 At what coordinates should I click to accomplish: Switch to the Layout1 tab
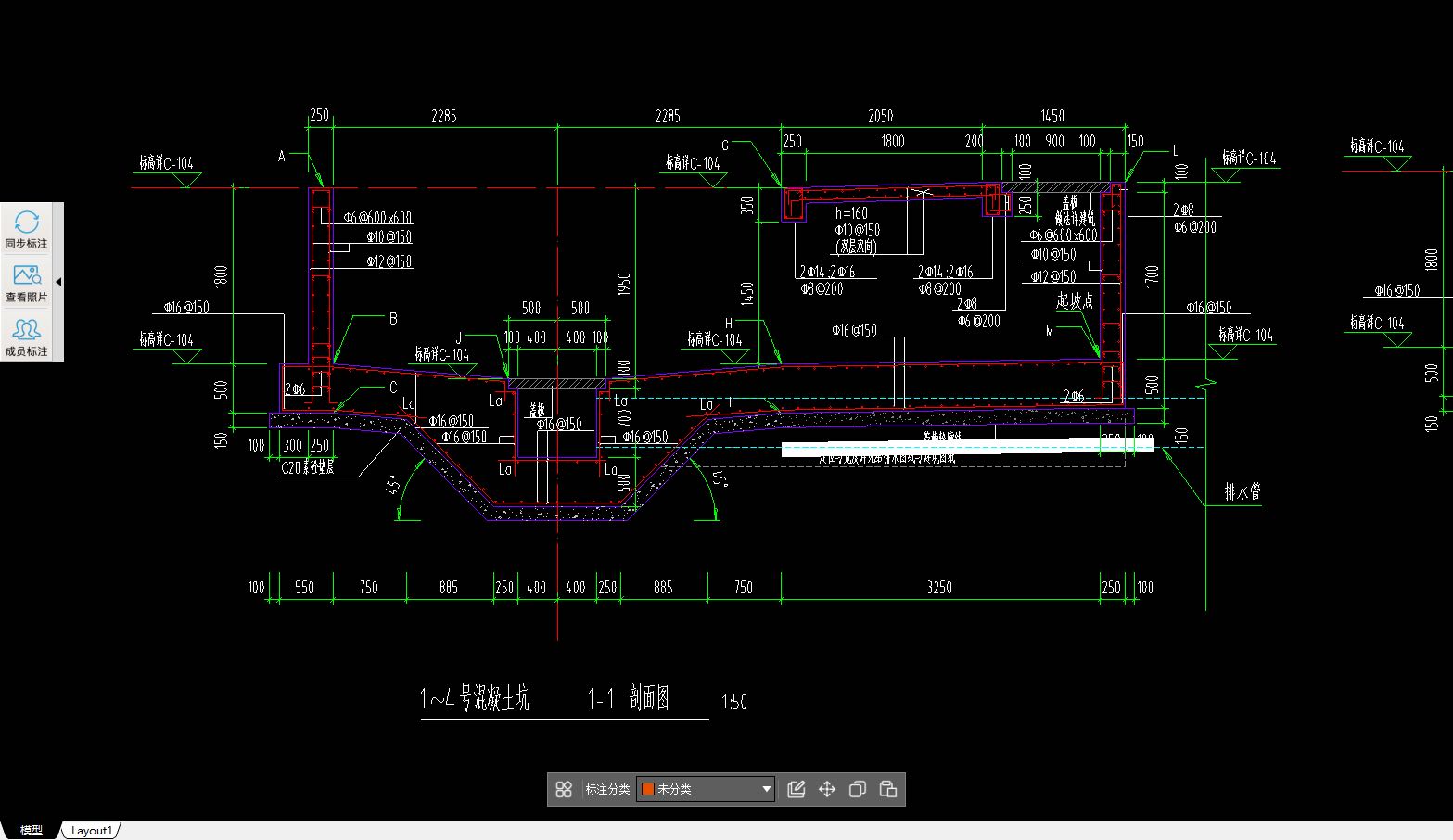point(91,831)
